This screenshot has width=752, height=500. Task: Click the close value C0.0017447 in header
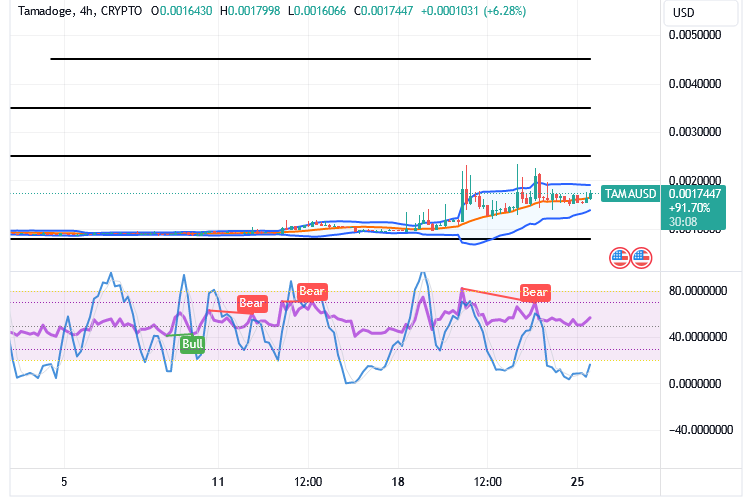(384, 11)
